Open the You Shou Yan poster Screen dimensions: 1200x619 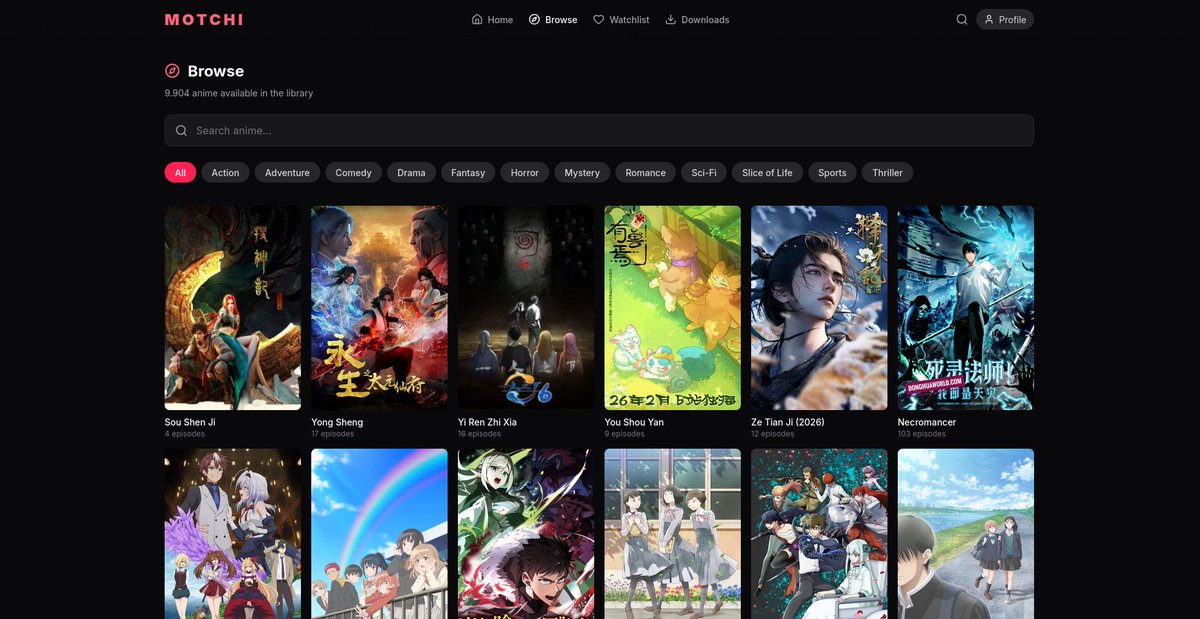pyautogui.click(x=673, y=308)
